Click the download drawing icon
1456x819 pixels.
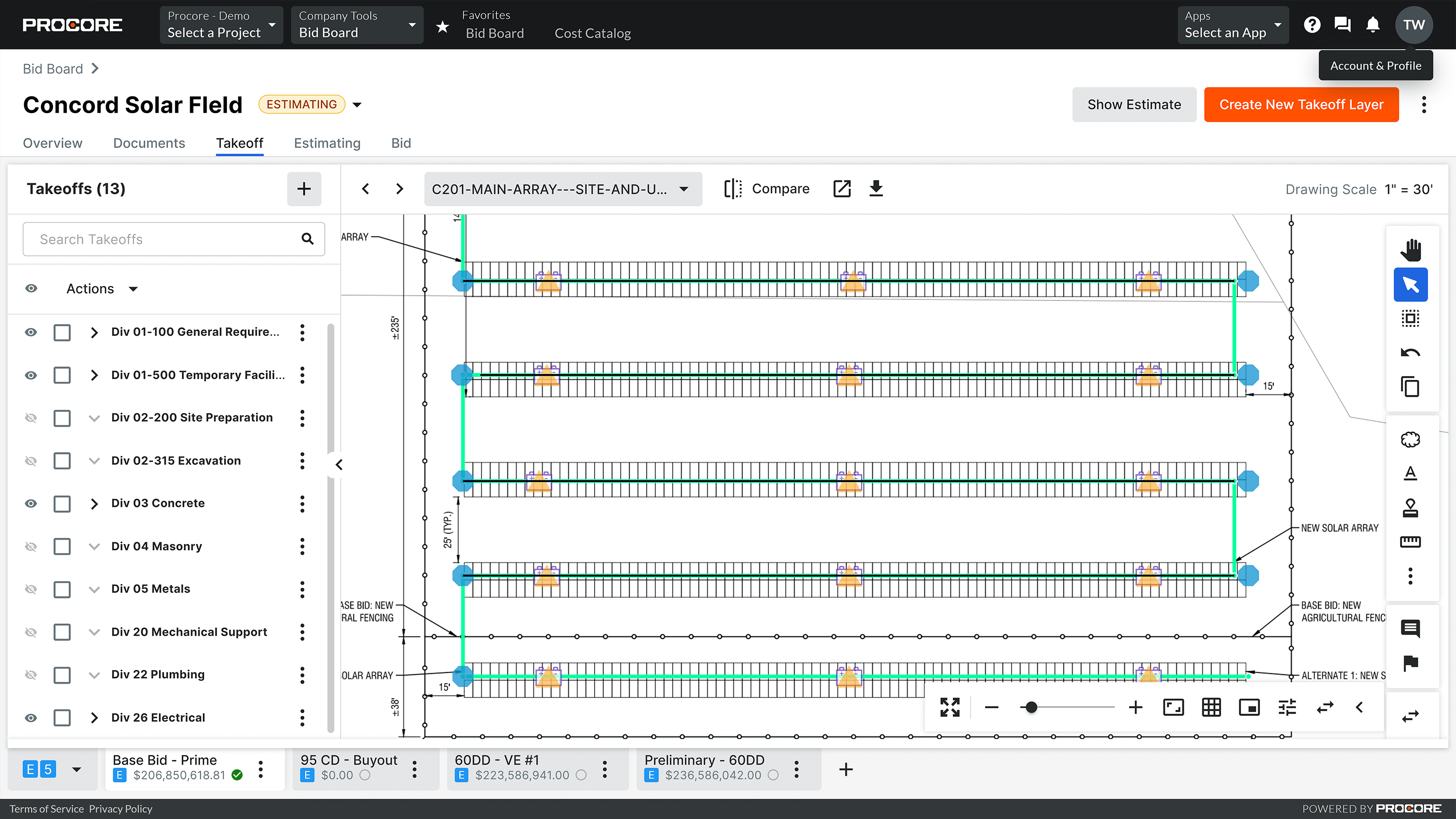pos(875,188)
